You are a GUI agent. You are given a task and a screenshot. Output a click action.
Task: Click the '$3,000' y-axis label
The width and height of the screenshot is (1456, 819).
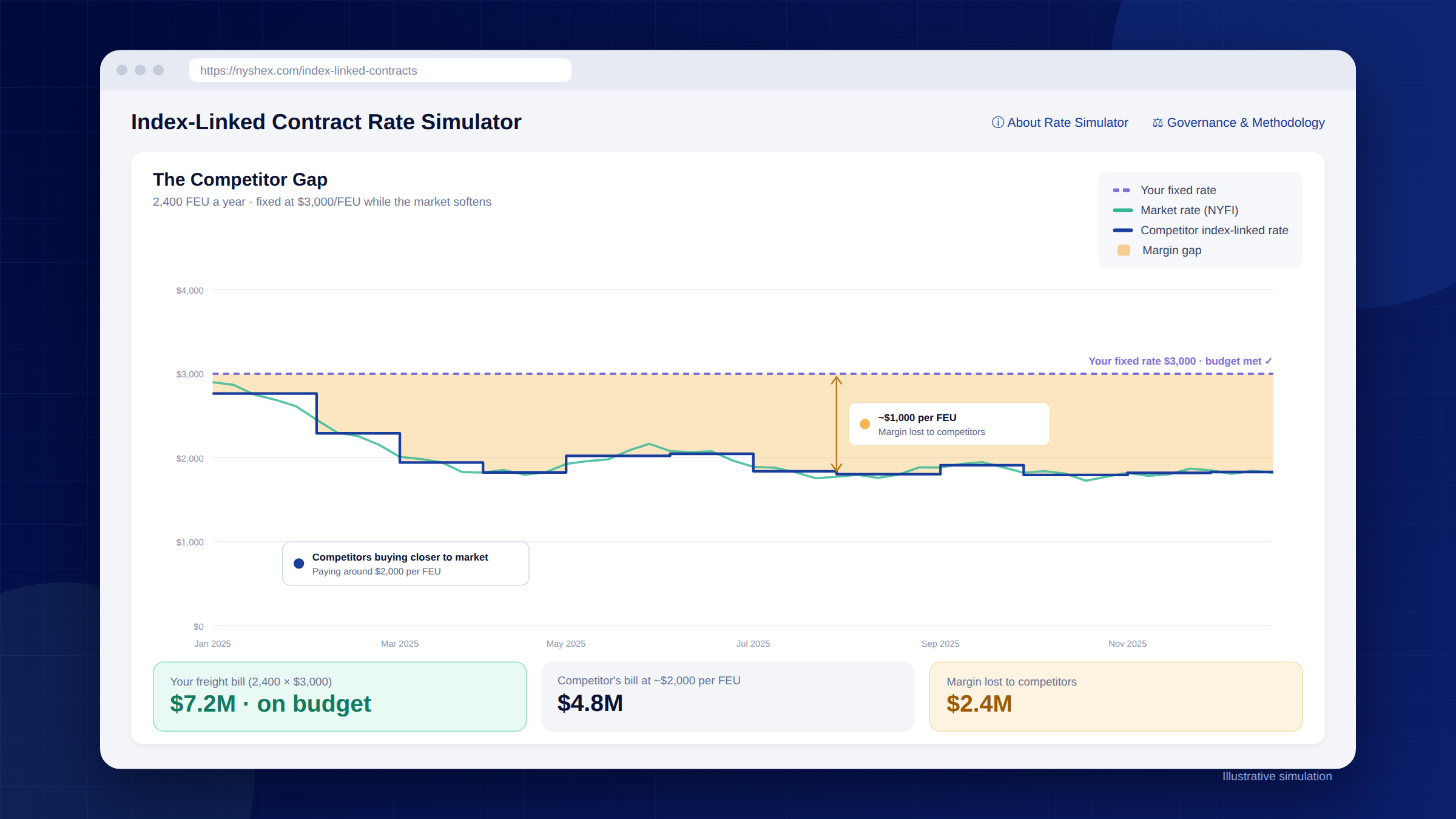190,374
